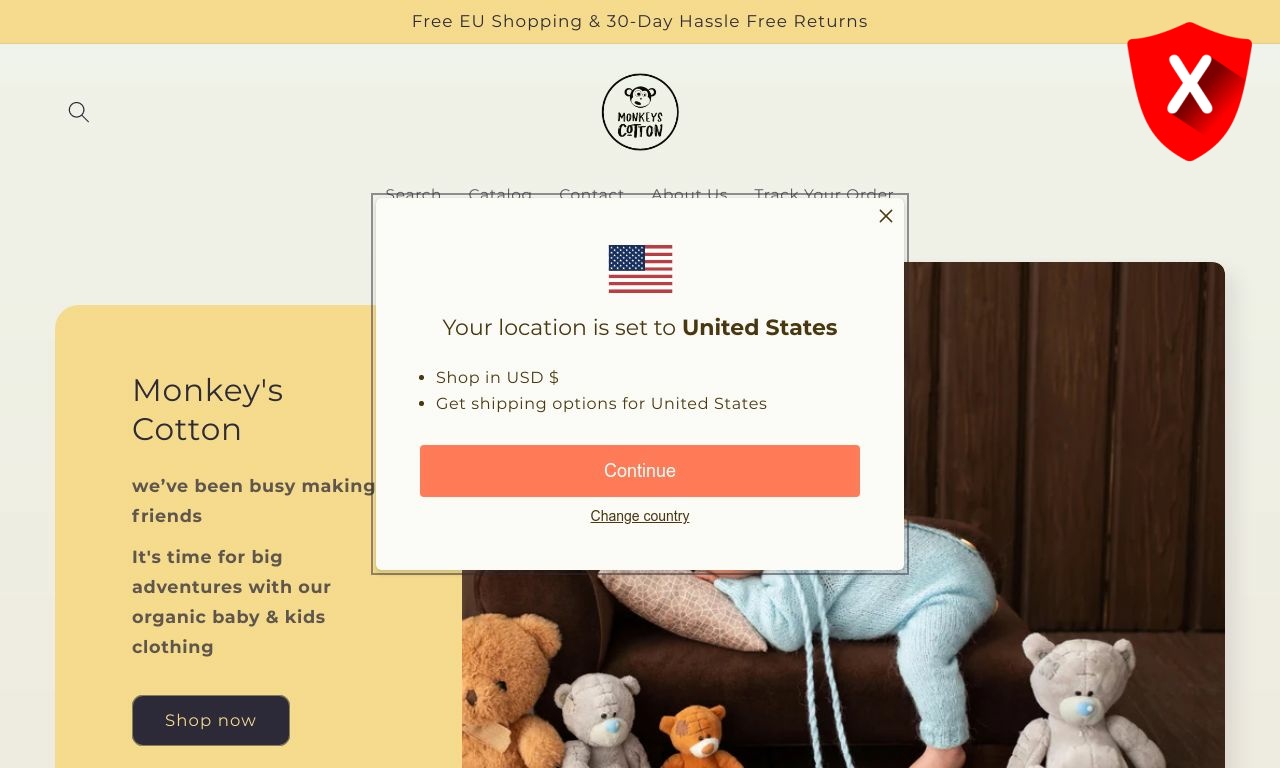This screenshot has height=768, width=1280.
Task: Close the location popup
Action: pyautogui.click(x=885, y=216)
